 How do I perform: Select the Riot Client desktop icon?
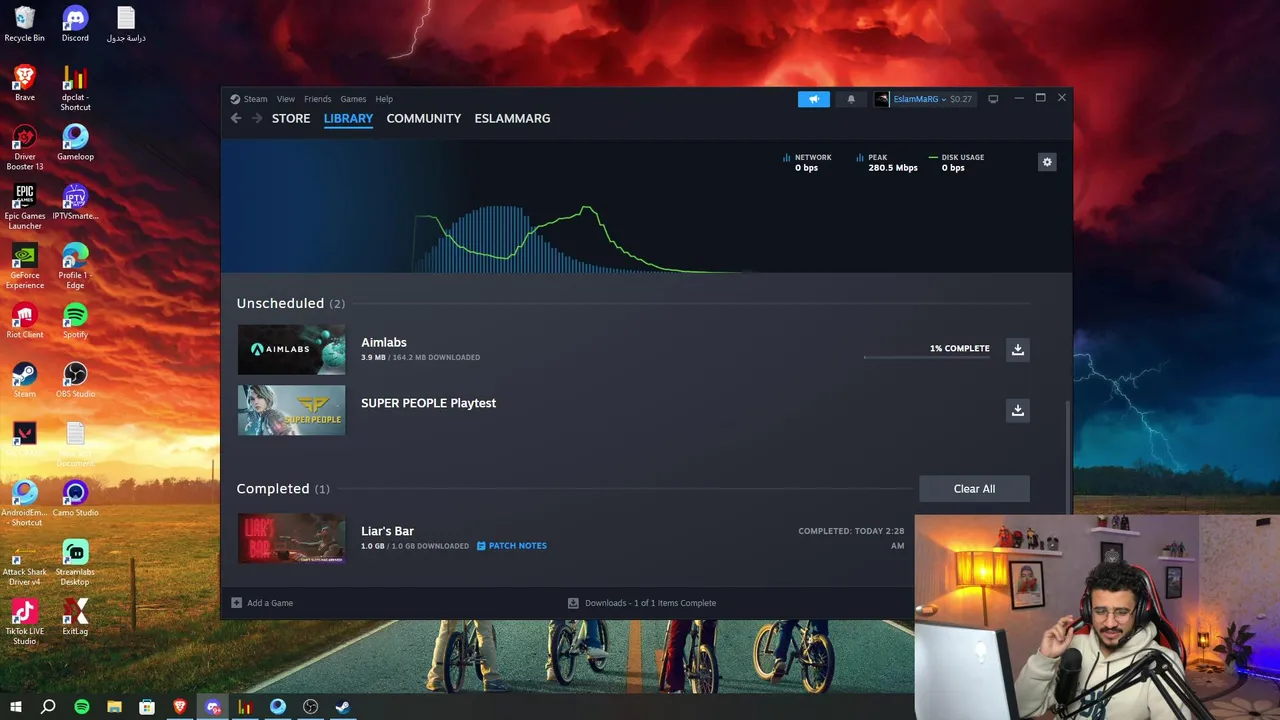pos(25,321)
